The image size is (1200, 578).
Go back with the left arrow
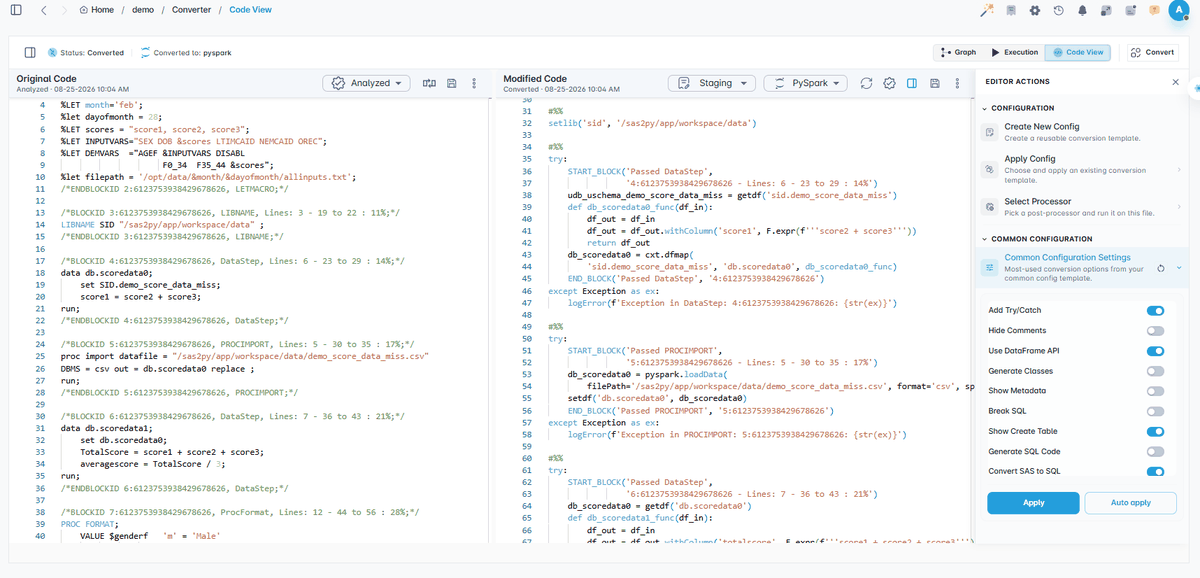[x=44, y=10]
